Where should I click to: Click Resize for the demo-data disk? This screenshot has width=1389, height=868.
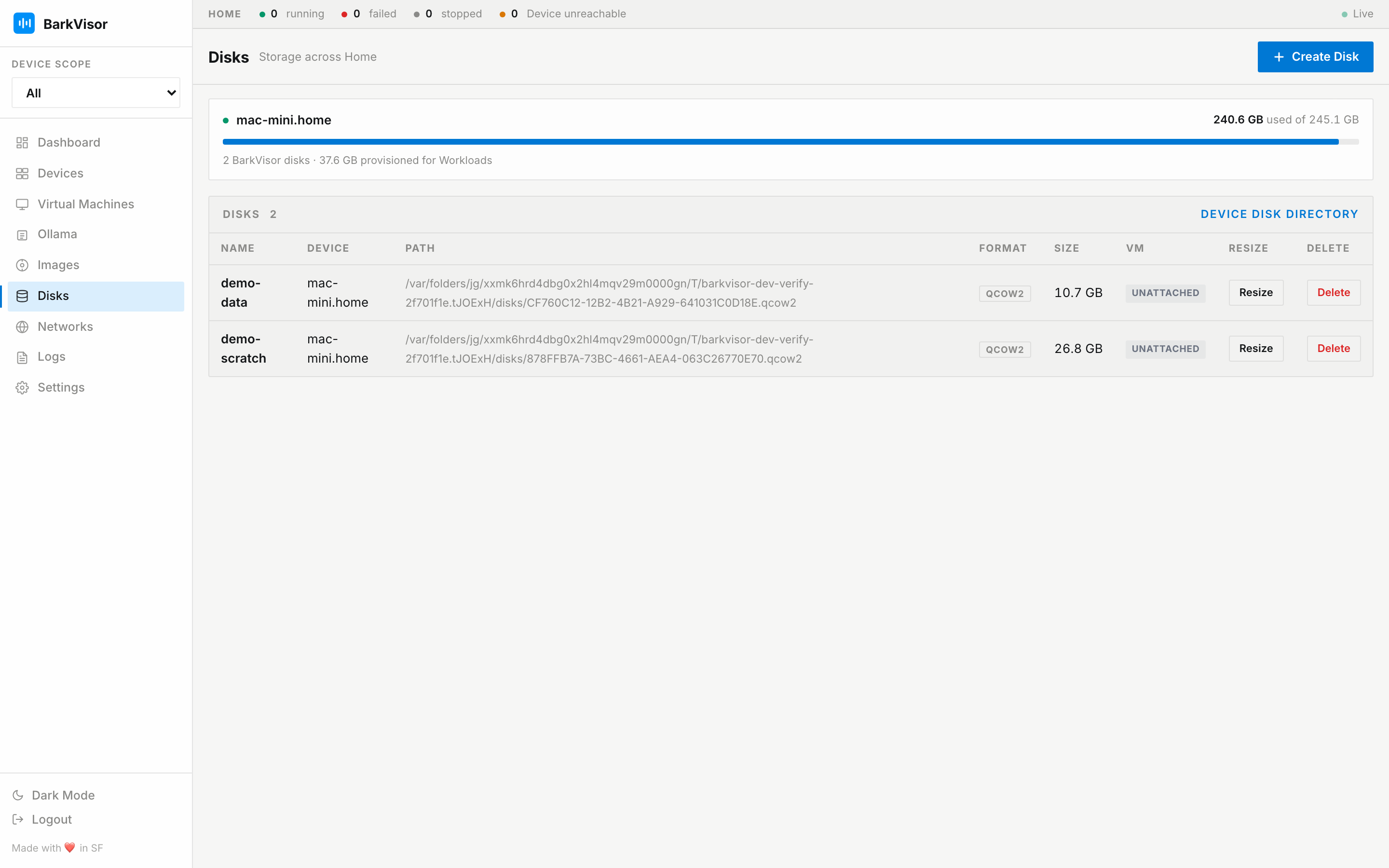click(x=1256, y=293)
